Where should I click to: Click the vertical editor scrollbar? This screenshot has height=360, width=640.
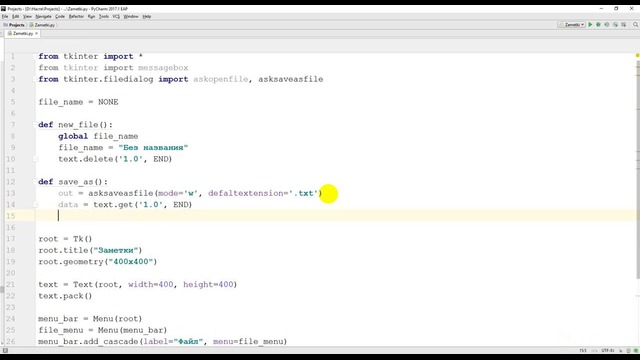637,171
